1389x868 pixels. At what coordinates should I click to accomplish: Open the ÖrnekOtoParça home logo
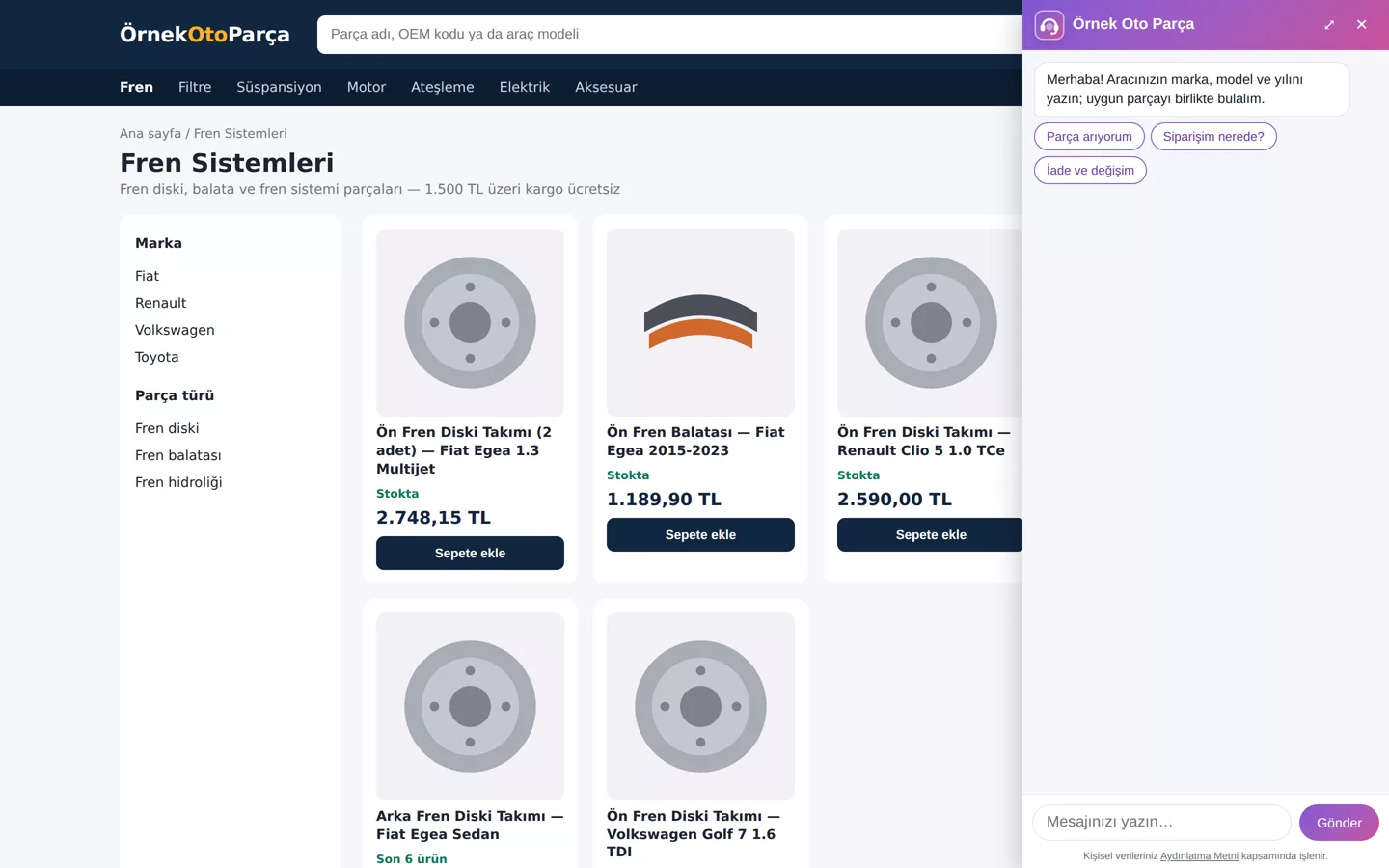point(204,35)
